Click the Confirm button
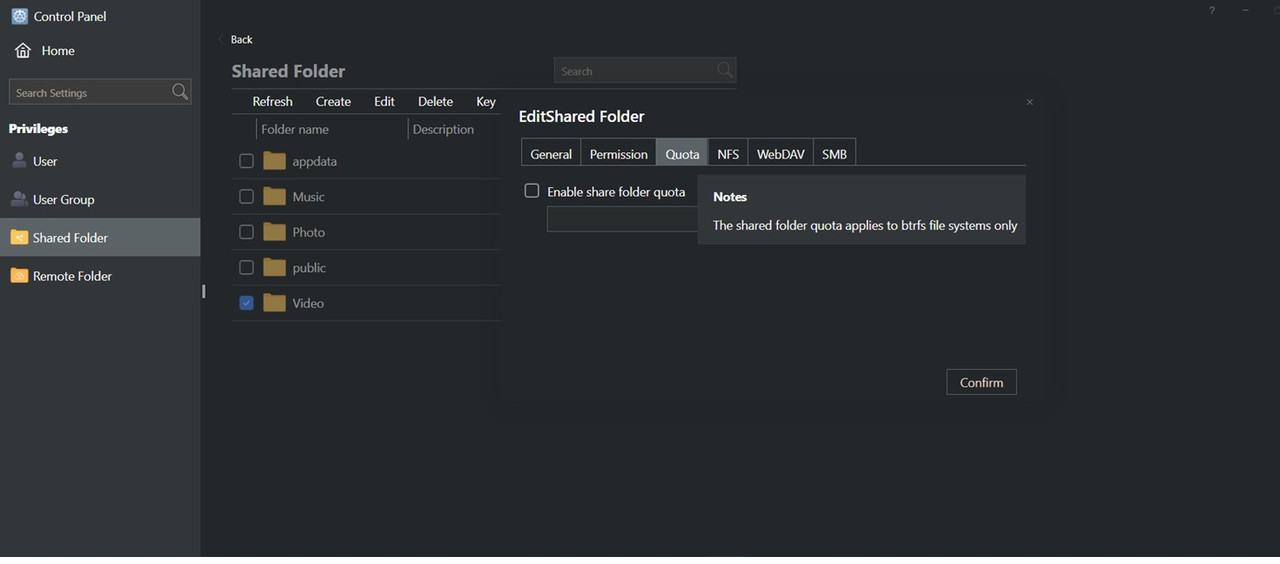This screenshot has width=1280, height=564. coord(981,382)
